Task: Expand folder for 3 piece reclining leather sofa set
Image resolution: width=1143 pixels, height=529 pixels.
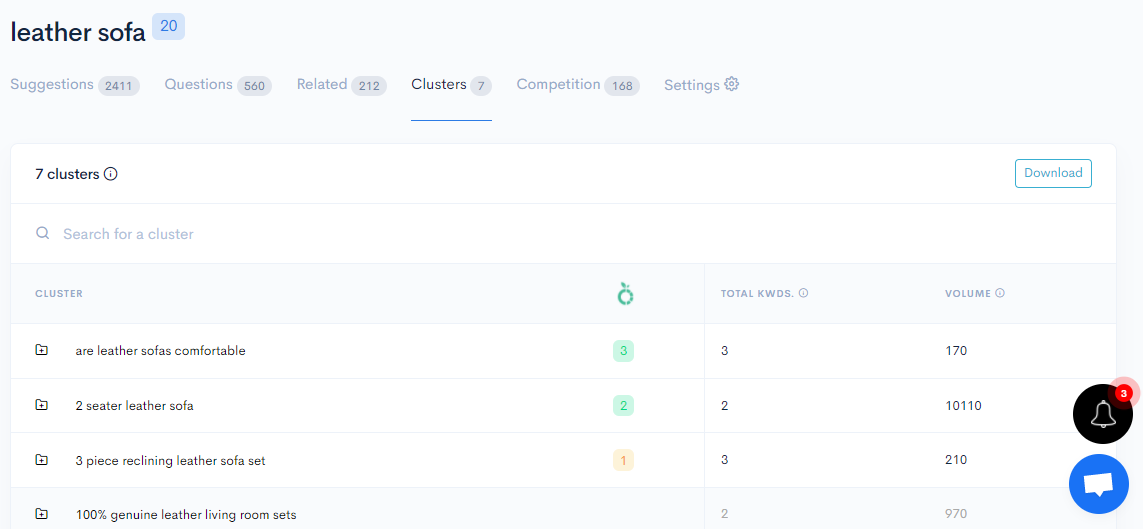Action: coord(42,459)
